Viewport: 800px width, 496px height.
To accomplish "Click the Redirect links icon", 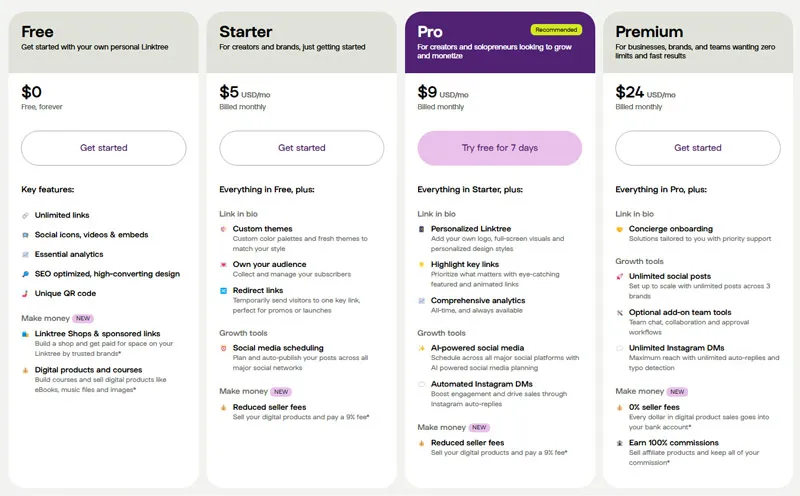I will pos(223,290).
